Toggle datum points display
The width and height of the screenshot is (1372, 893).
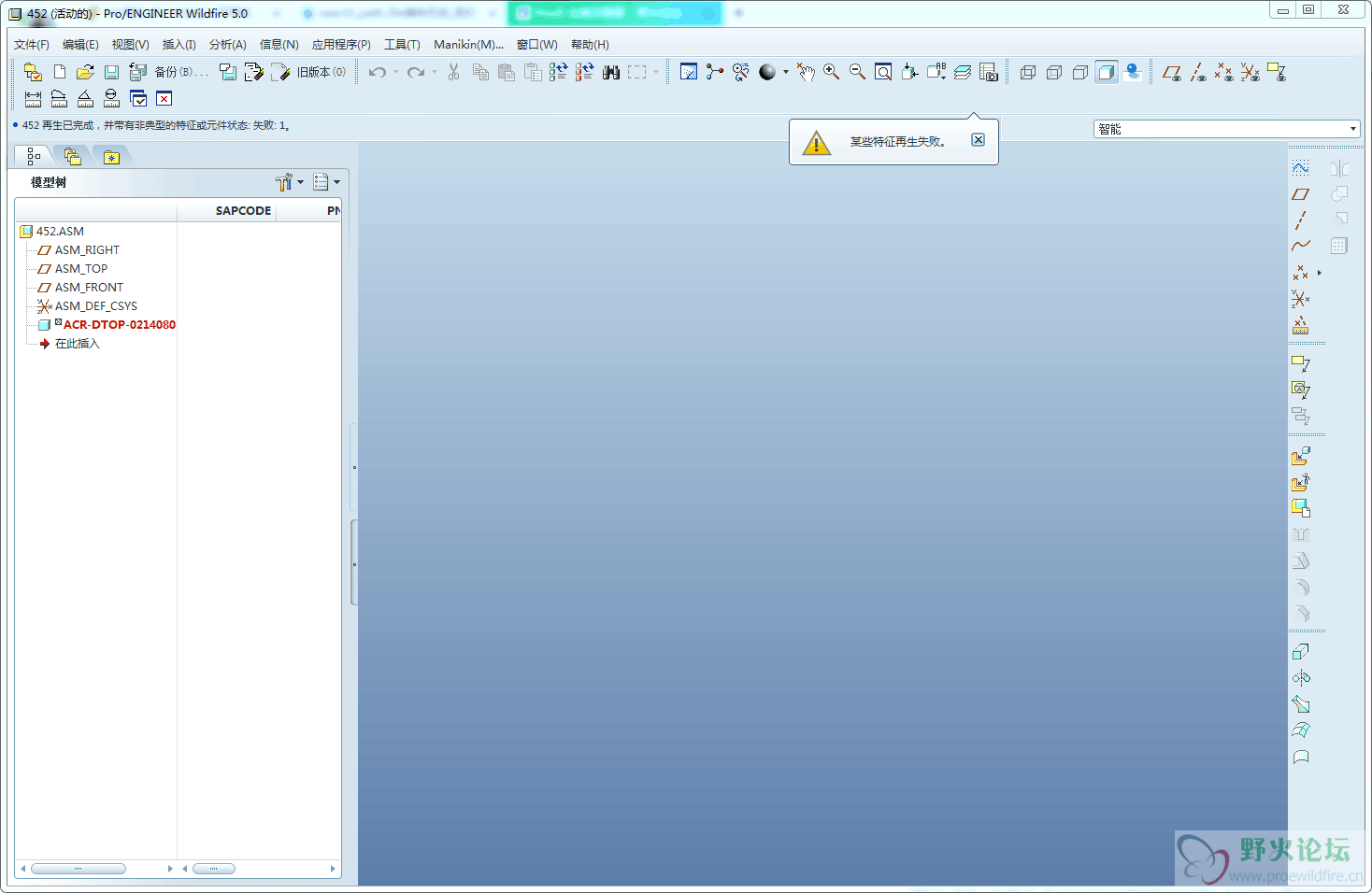click(x=1224, y=72)
